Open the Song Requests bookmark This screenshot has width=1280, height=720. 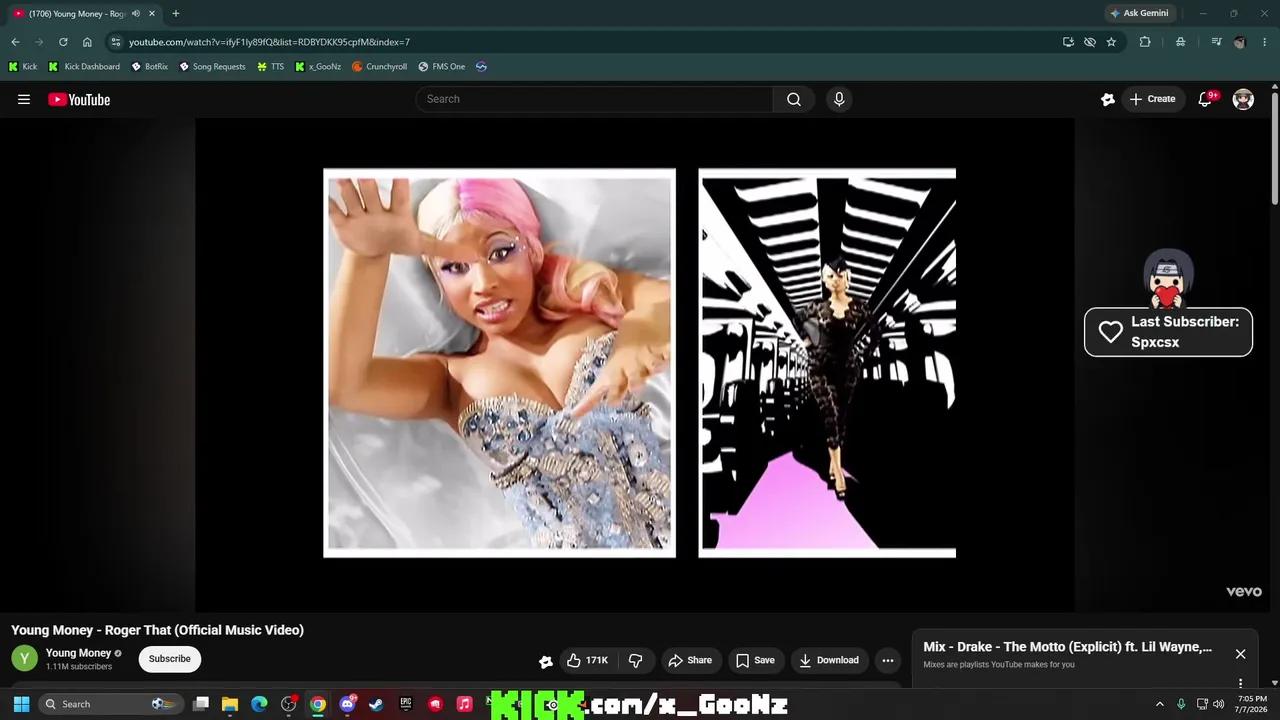[x=212, y=67]
